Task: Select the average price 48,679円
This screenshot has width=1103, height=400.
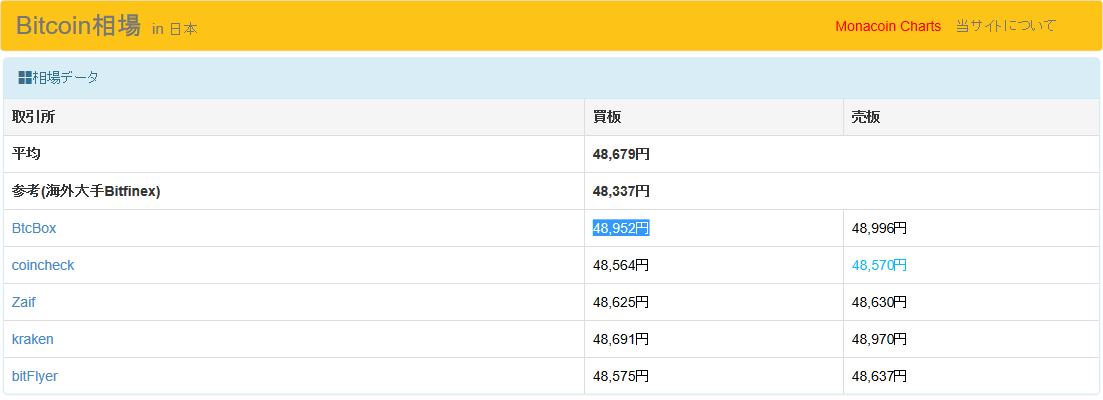Action: 621,154
